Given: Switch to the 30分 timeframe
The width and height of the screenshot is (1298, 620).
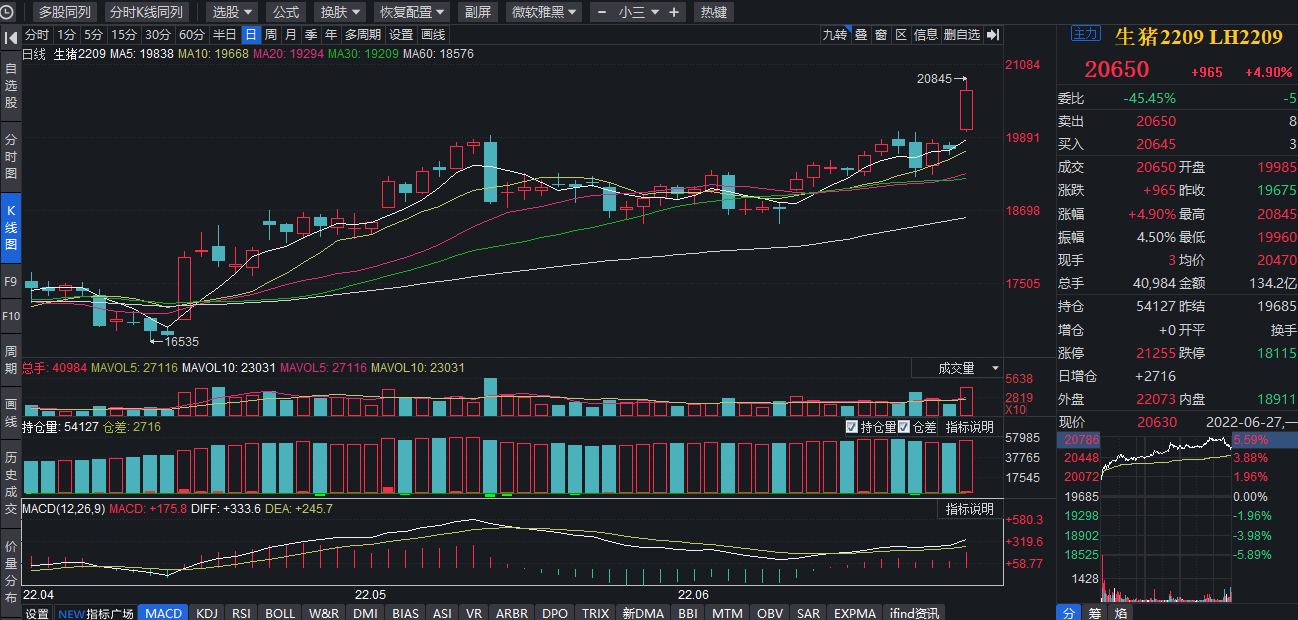Looking at the screenshot, I should (x=158, y=35).
